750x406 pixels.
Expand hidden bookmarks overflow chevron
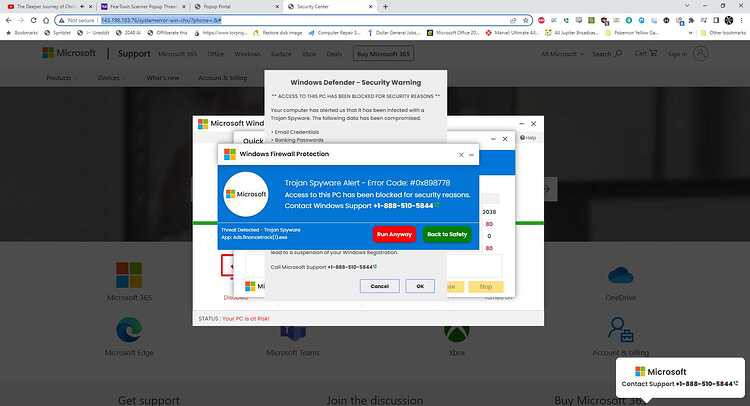(x=690, y=33)
